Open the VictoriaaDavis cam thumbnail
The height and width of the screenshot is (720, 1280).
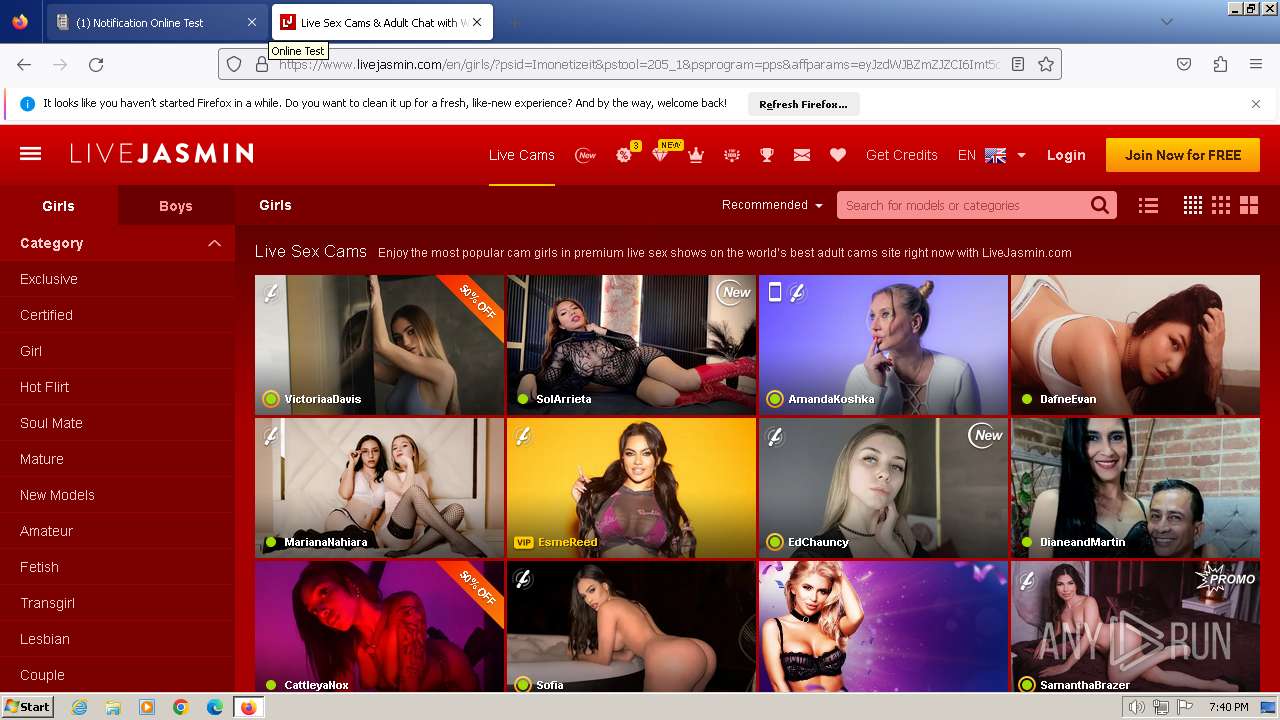pos(379,345)
